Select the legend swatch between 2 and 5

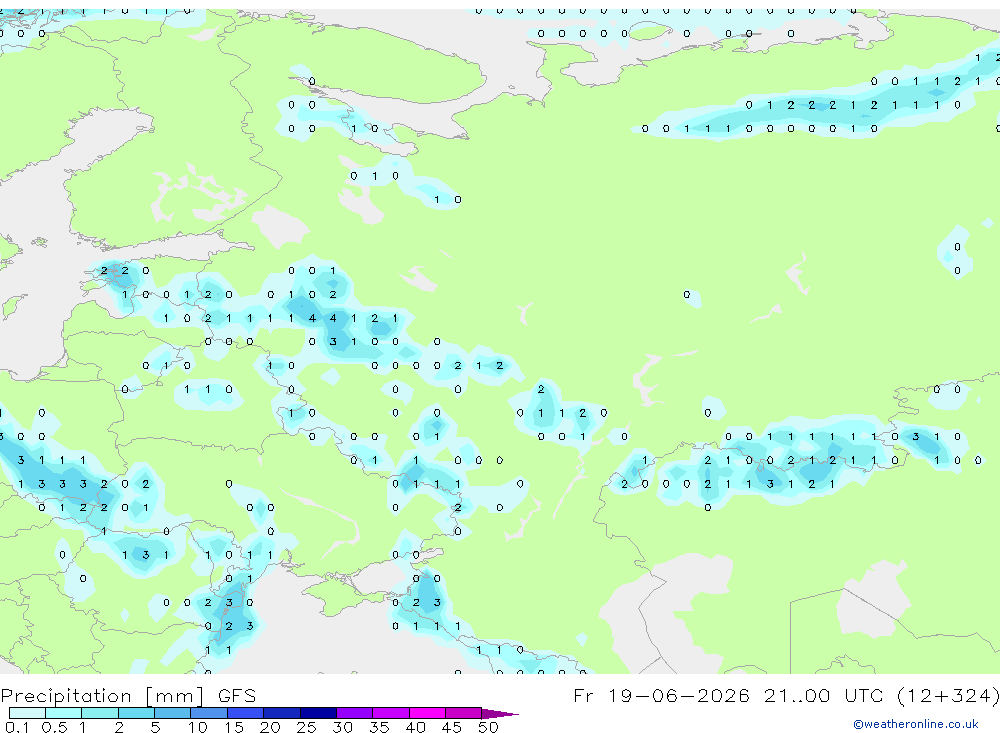(x=136, y=713)
